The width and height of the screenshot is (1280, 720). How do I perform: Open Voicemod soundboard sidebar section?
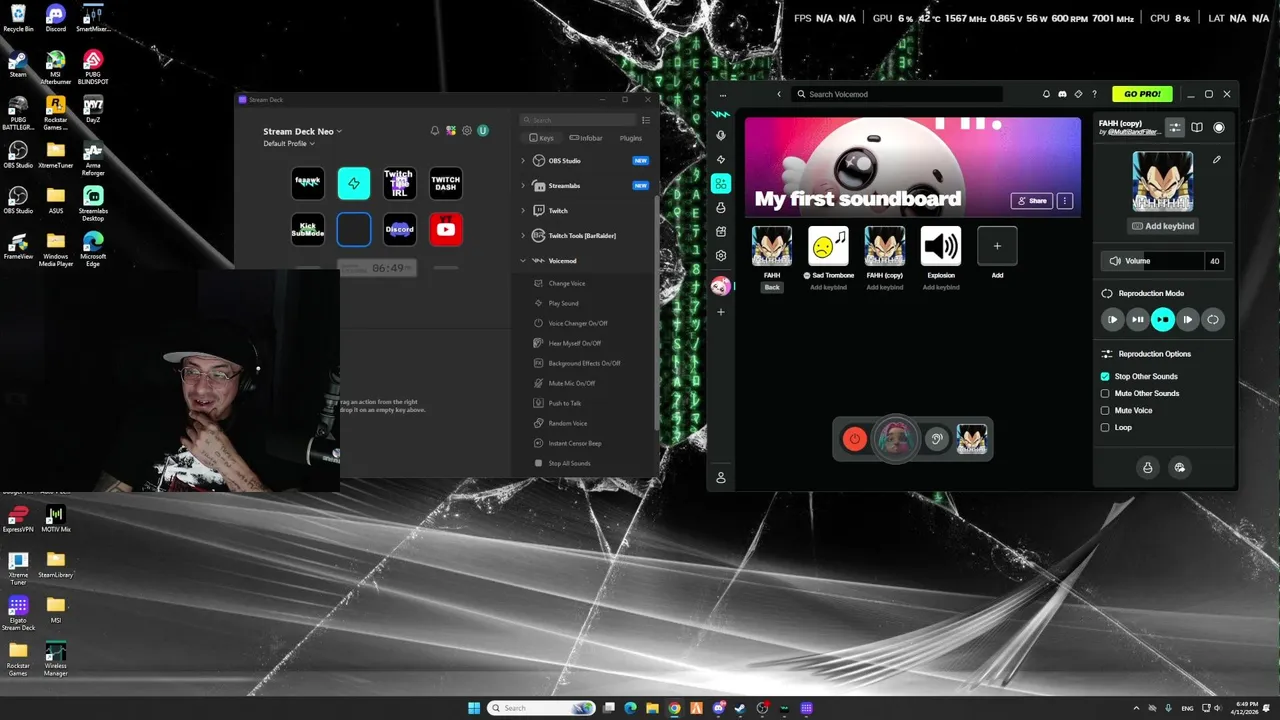tap(721, 183)
